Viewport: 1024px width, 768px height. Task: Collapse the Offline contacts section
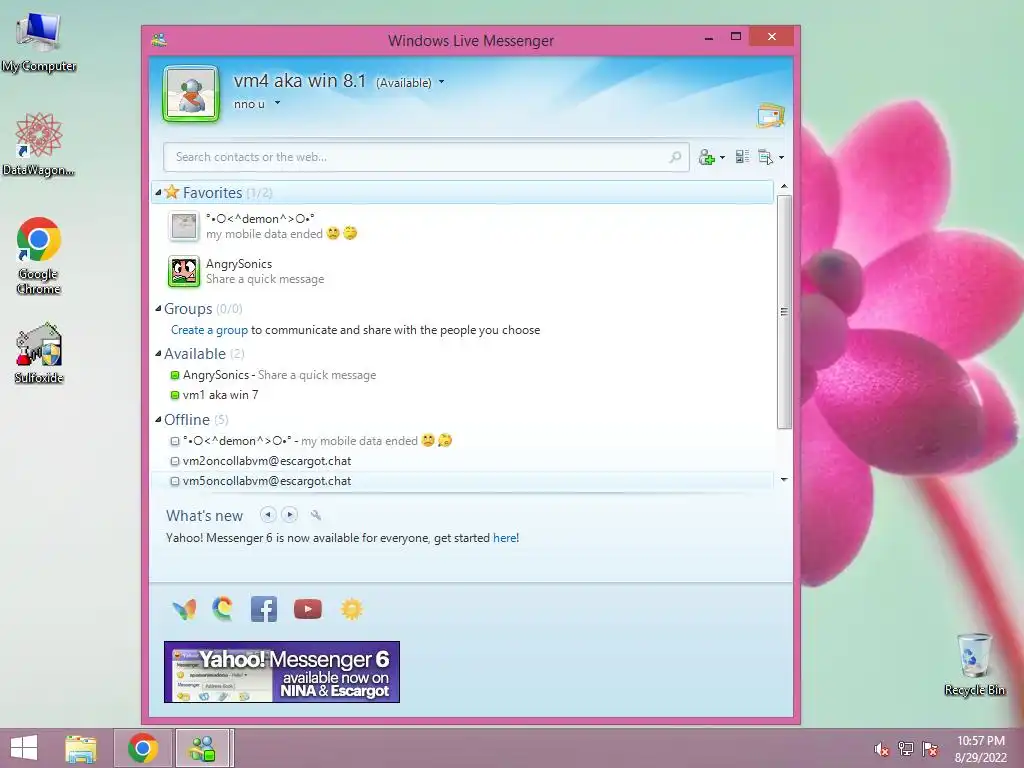pyautogui.click(x=158, y=419)
